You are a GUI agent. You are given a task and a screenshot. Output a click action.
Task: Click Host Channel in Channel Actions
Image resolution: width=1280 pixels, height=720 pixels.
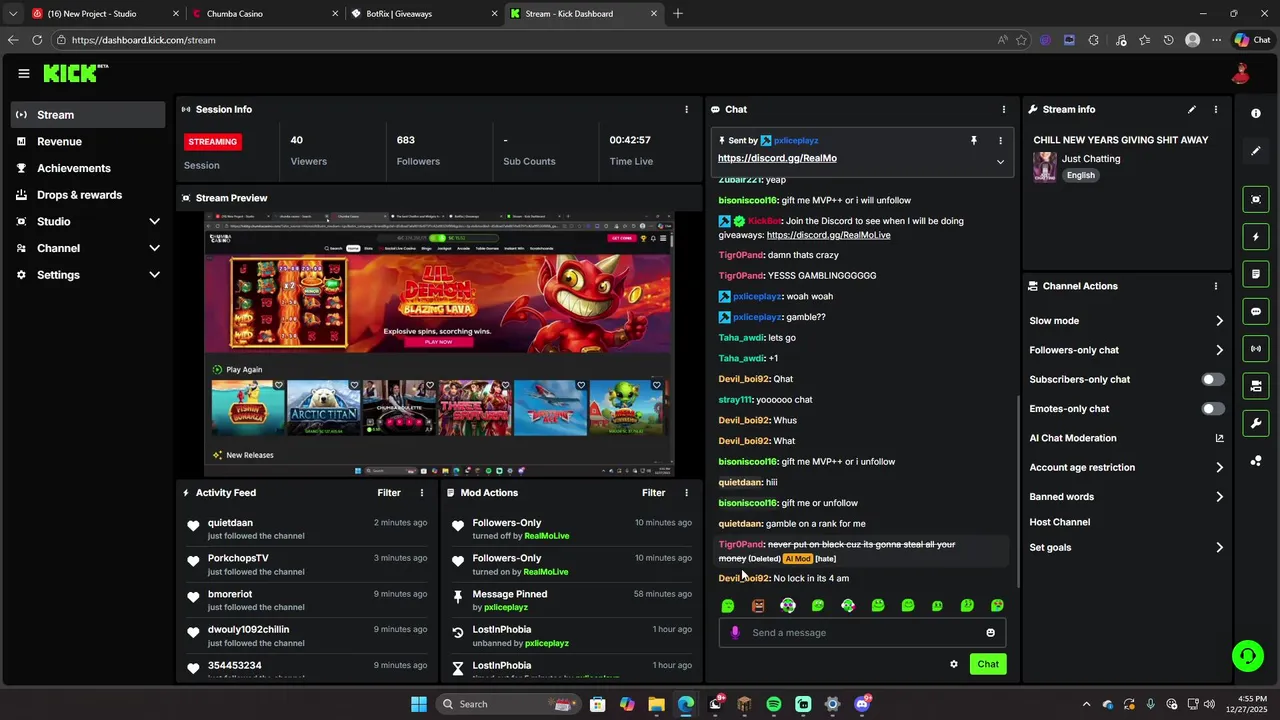[x=1060, y=522]
